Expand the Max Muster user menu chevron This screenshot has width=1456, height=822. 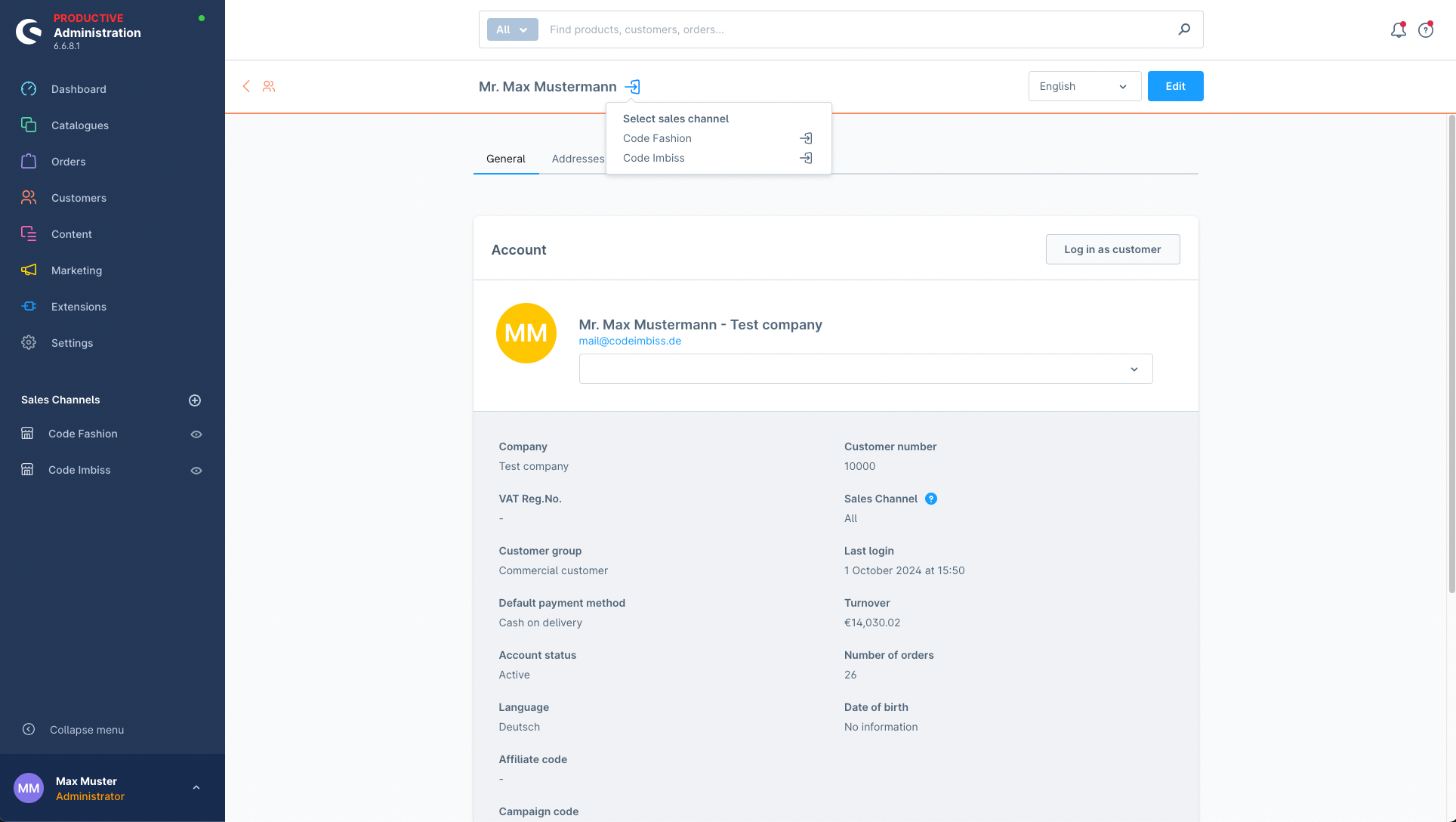click(x=196, y=788)
